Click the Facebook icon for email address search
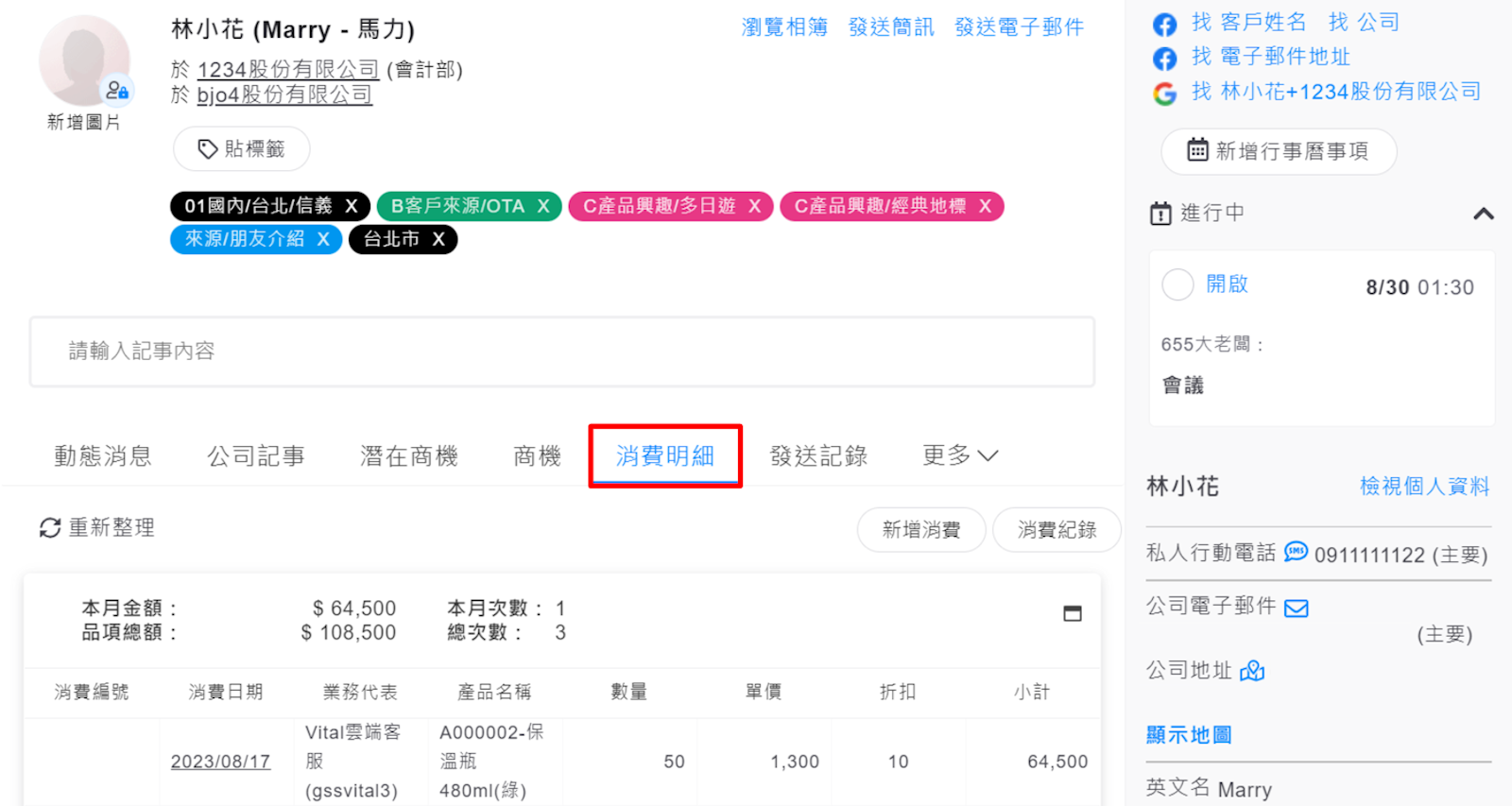The width and height of the screenshot is (1512, 806). click(1164, 59)
